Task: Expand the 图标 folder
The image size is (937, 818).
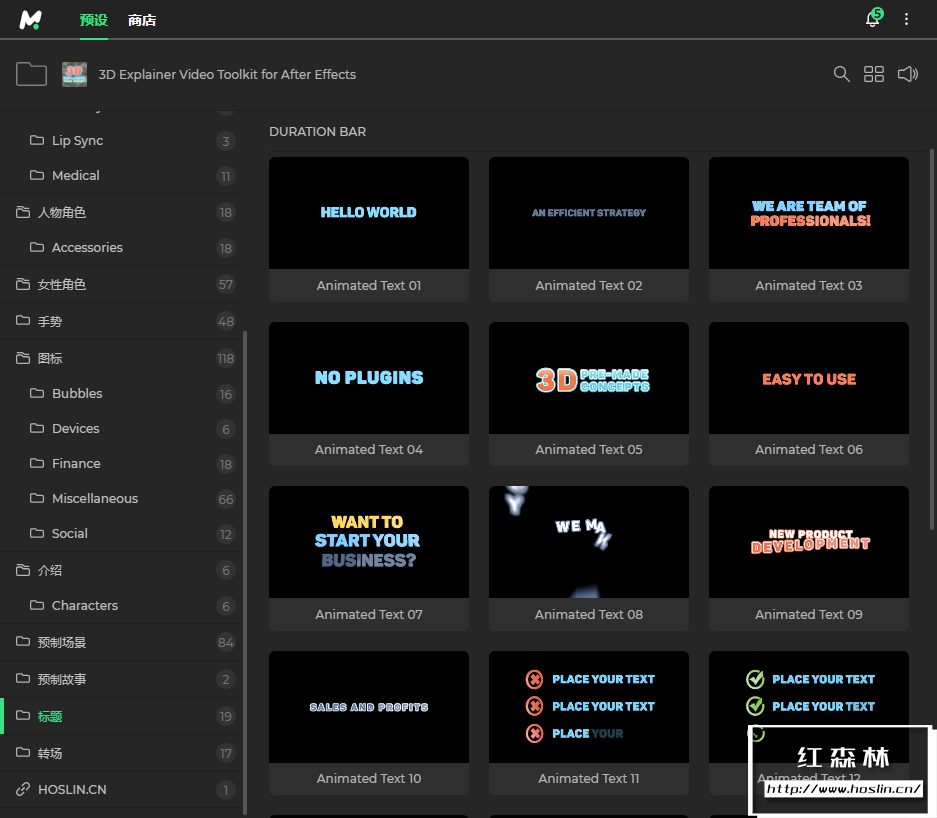Action: [50, 358]
